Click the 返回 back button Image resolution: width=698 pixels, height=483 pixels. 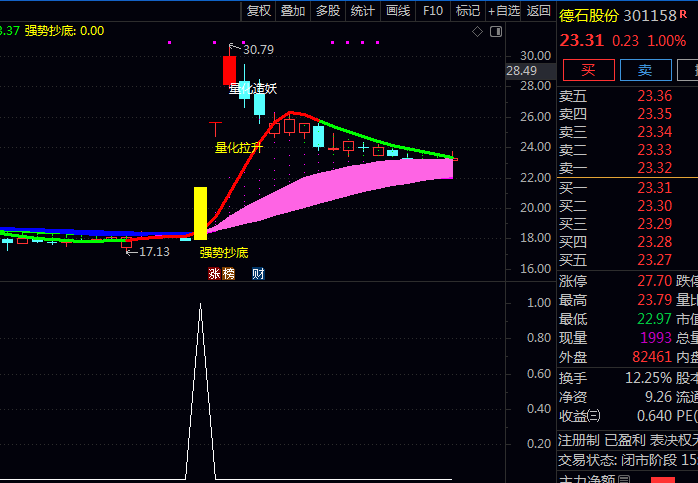pos(538,11)
